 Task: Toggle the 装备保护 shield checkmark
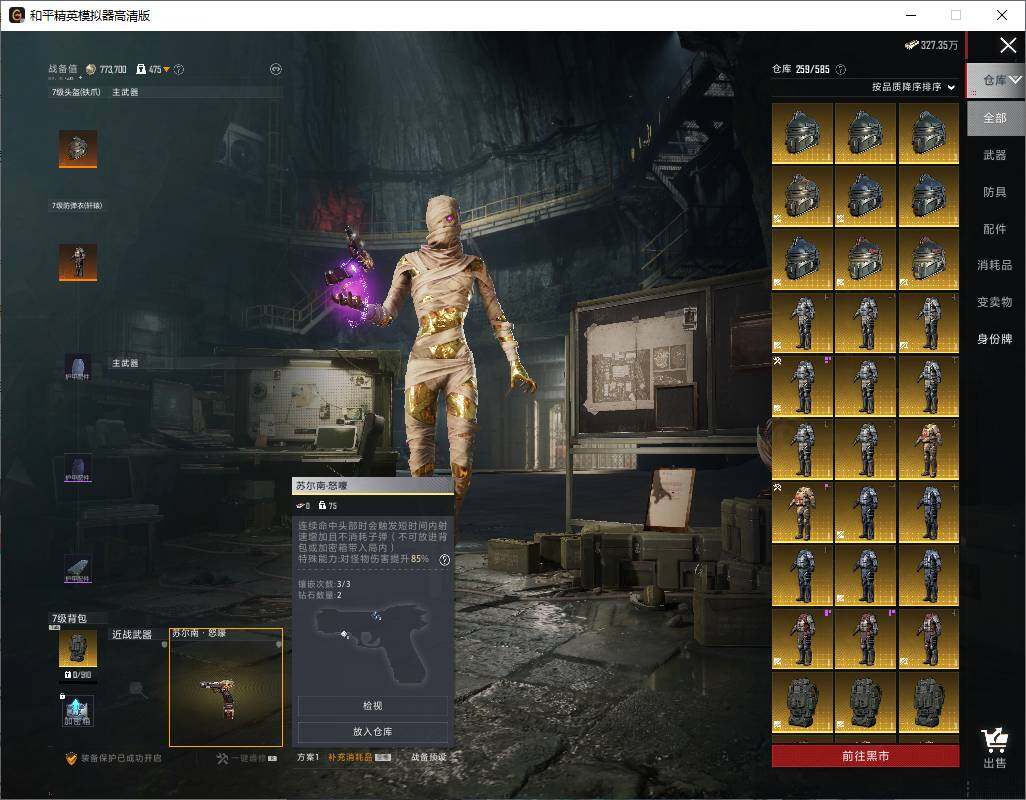point(71,758)
